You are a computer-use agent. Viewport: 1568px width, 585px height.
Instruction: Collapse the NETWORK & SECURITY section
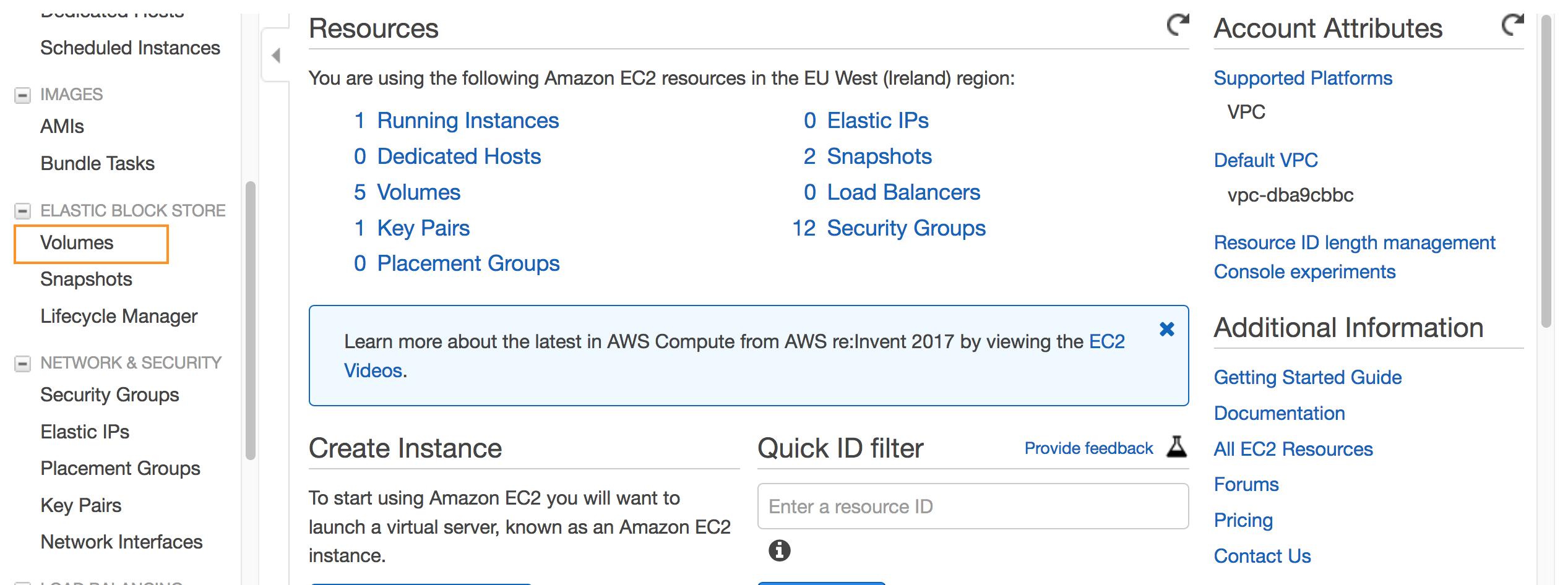point(22,364)
